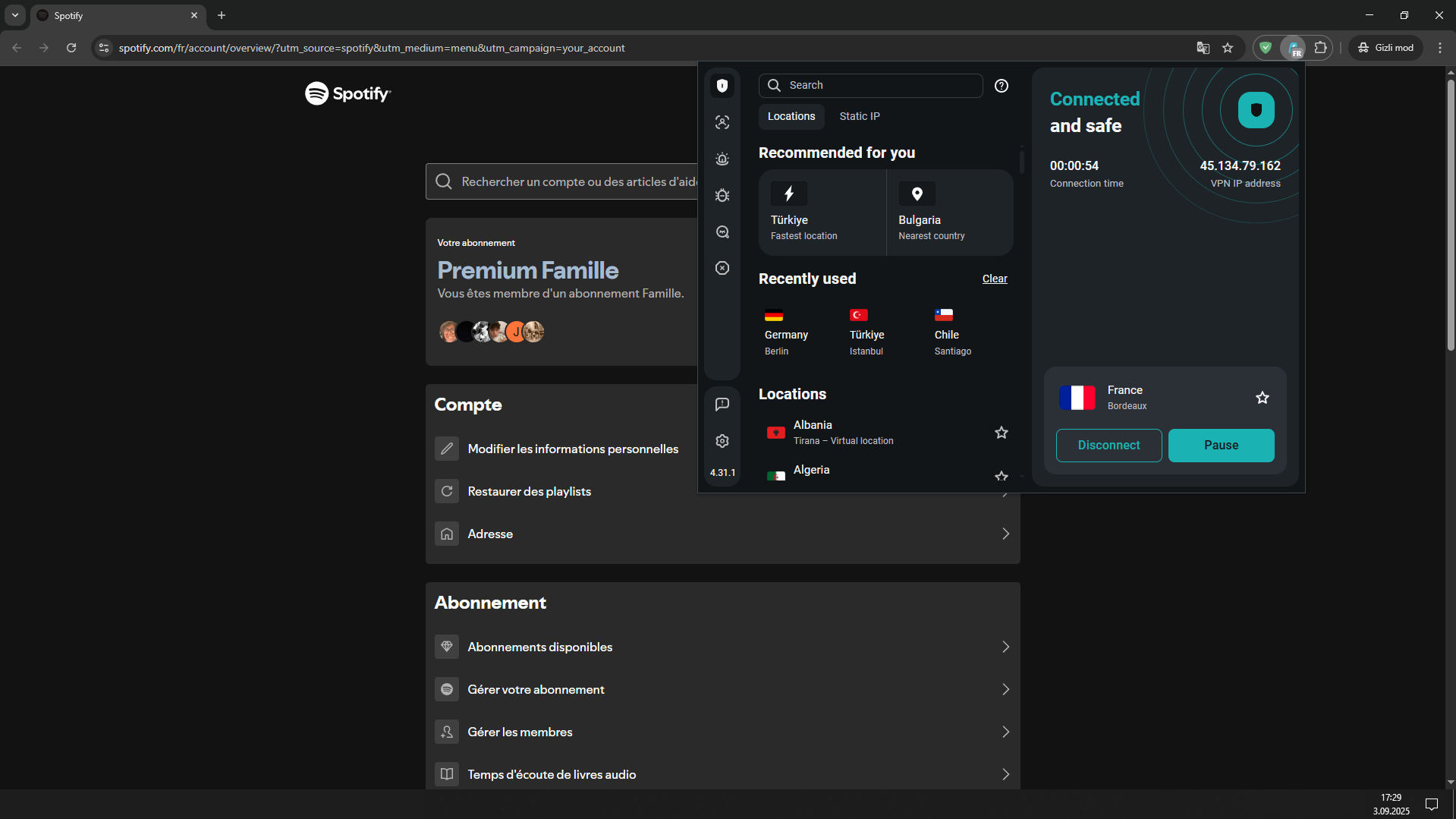Expand Abonnements disponibles chevron
Image resolution: width=1456 pixels, height=819 pixels.
pos(1005,647)
